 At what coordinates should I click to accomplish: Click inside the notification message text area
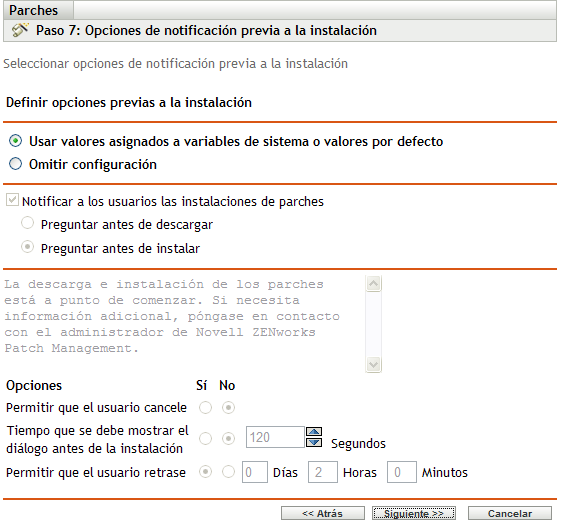tap(184, 324)
